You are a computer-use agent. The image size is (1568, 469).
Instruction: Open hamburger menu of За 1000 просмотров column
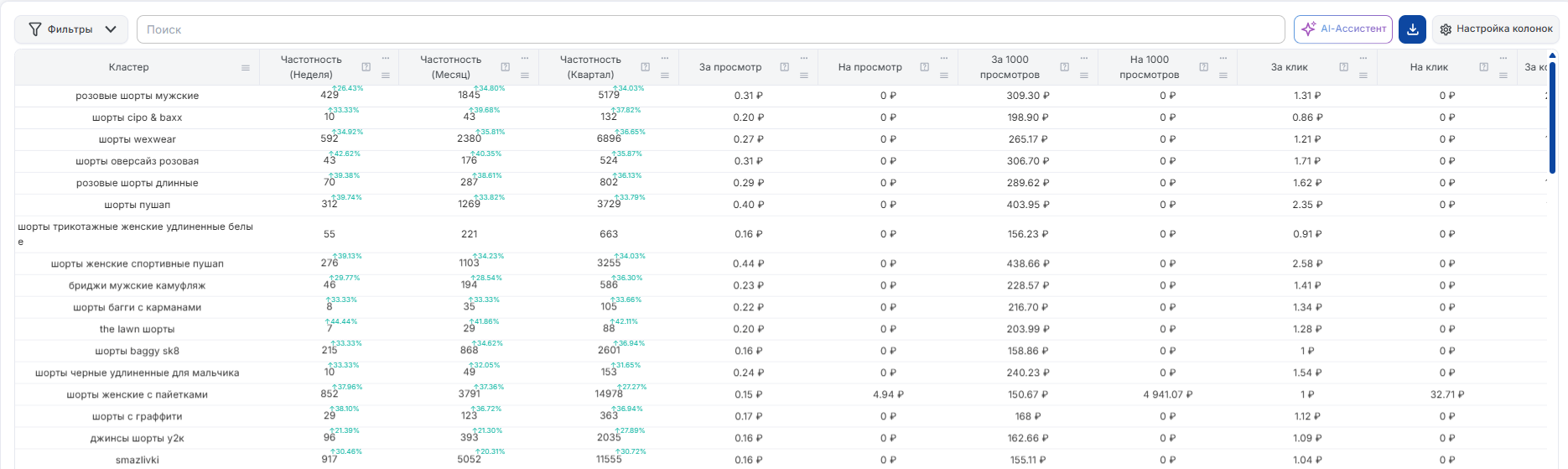(1084, 76)
